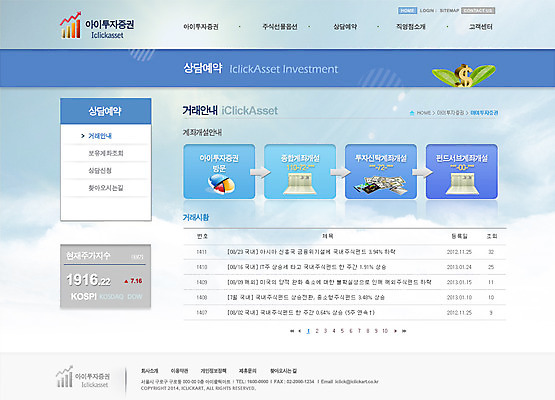Click the dollar coin leaf banner icon
This screenshot has width=555, height=400.
coord(464,75)
